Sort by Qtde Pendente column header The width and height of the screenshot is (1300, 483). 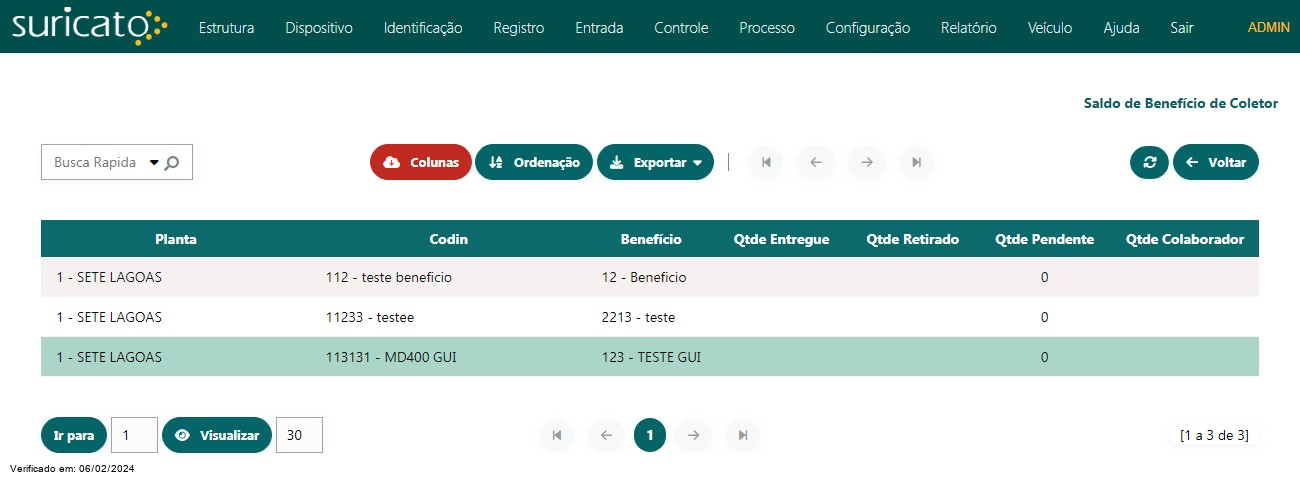click(1044, 239)
